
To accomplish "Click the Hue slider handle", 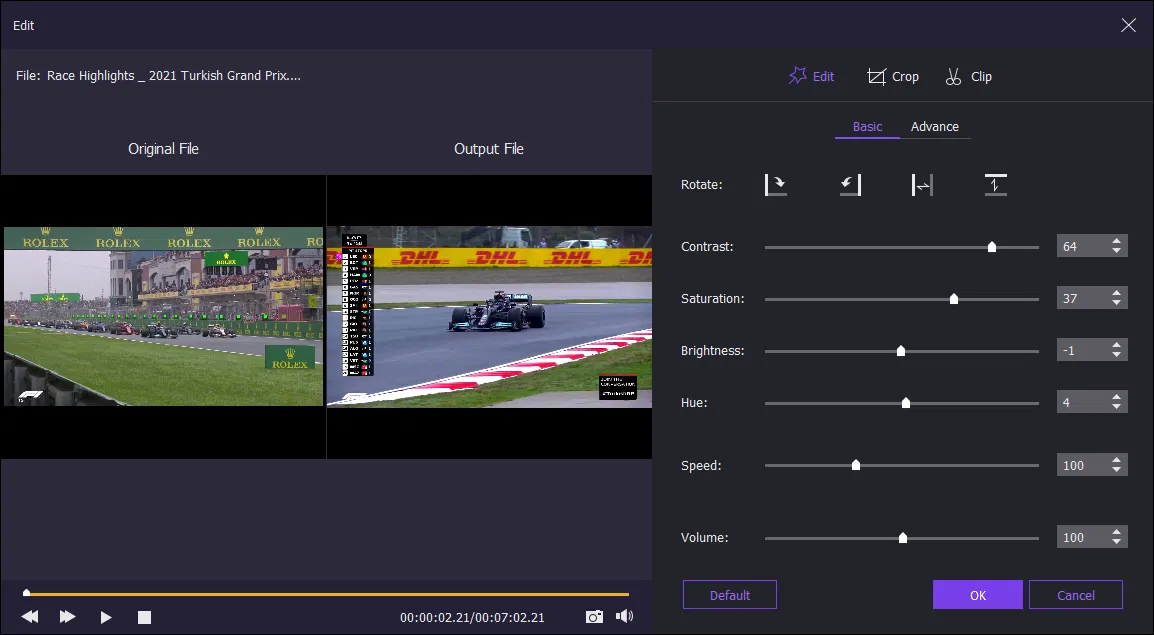I will tap(906, 402).
